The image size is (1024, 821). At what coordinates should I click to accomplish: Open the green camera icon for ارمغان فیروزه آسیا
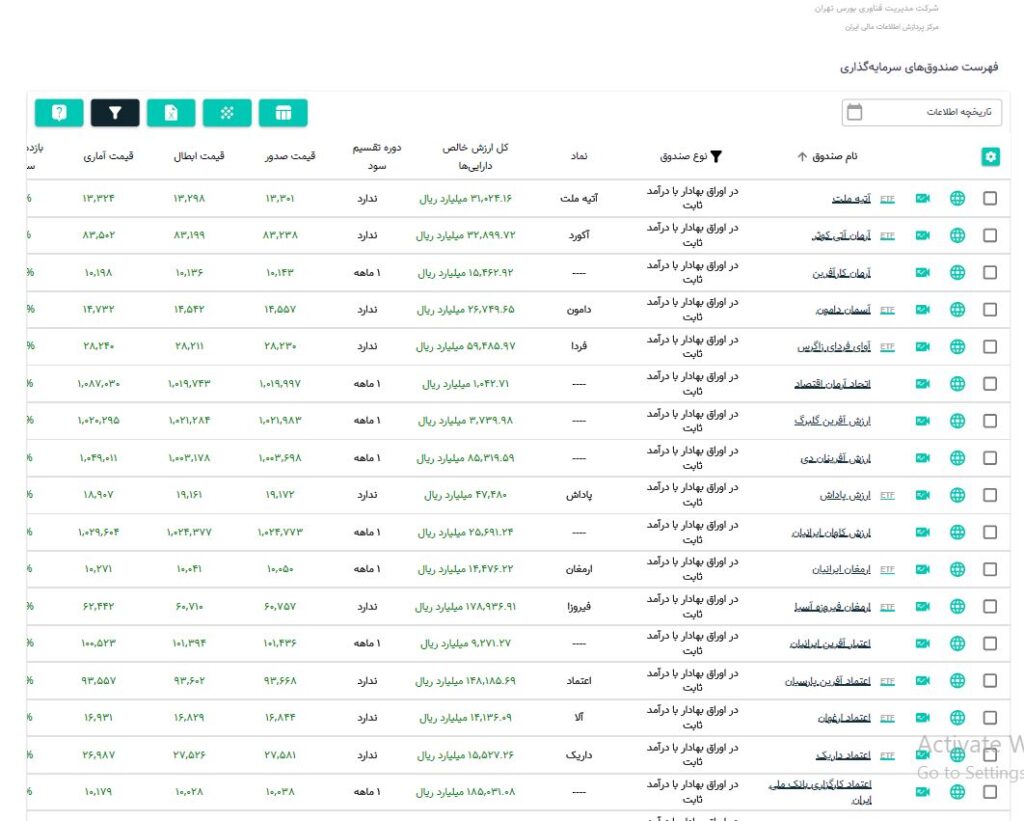[922, 607]
